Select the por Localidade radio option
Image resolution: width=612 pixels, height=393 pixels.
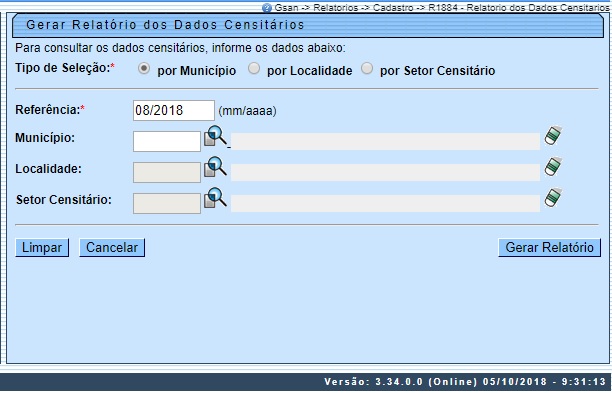pos(254,69)
